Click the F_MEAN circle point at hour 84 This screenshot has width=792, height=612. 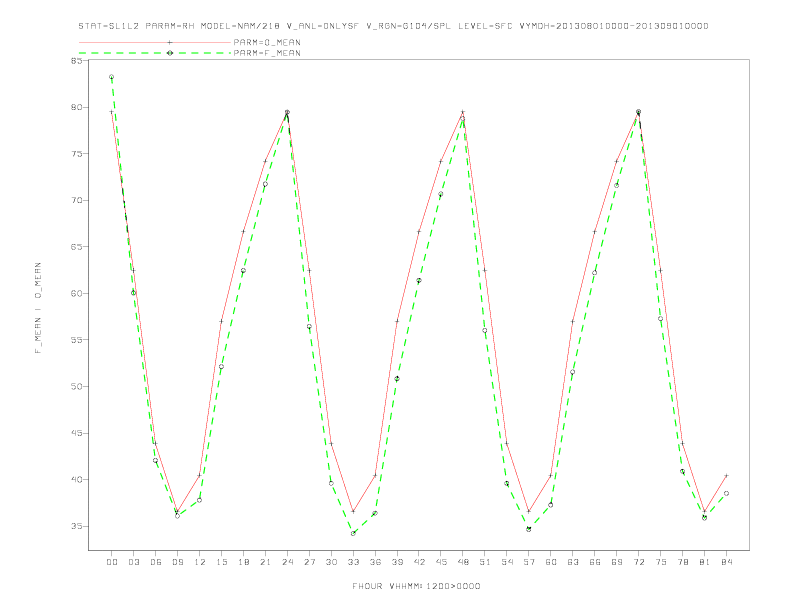point(726,493)
